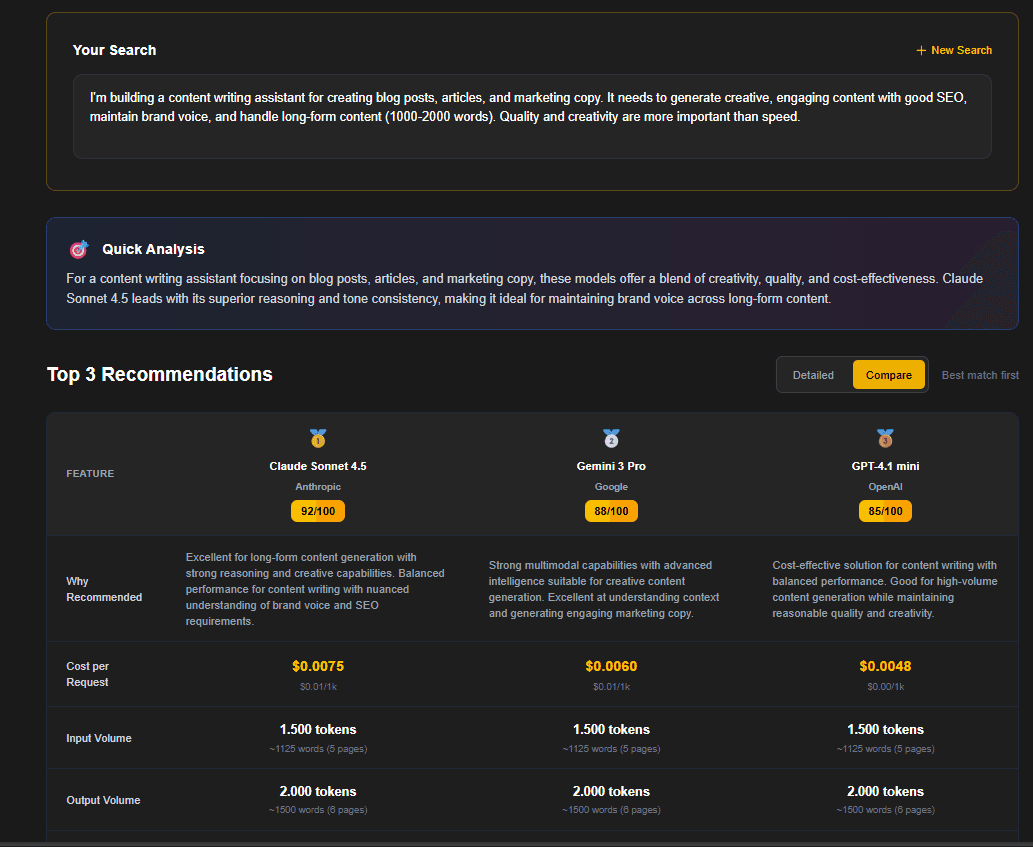Image resolution: width=1033 pixels, height=847 pixels.
Task: Start a New Search
Action: 954,50
